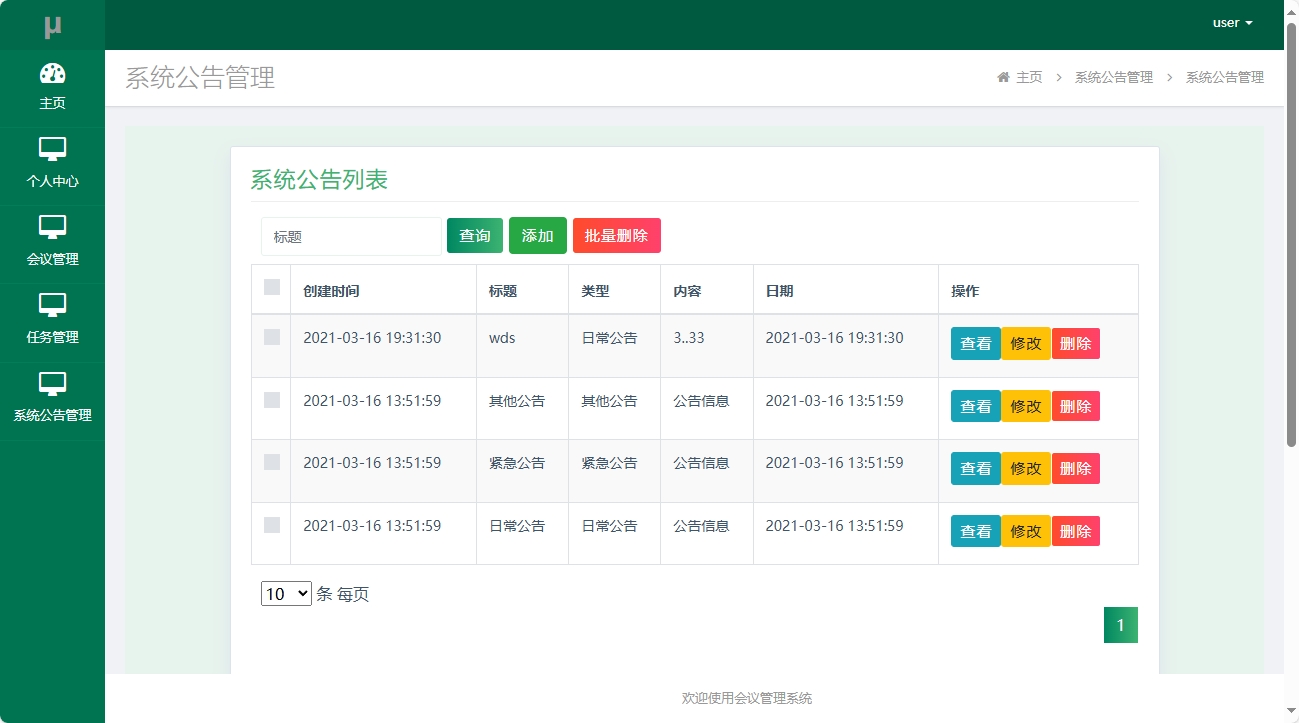Select the checkbox on the 紧急公告 row
The height and width of the screenshot is (723, 1299).
[270, 462]
